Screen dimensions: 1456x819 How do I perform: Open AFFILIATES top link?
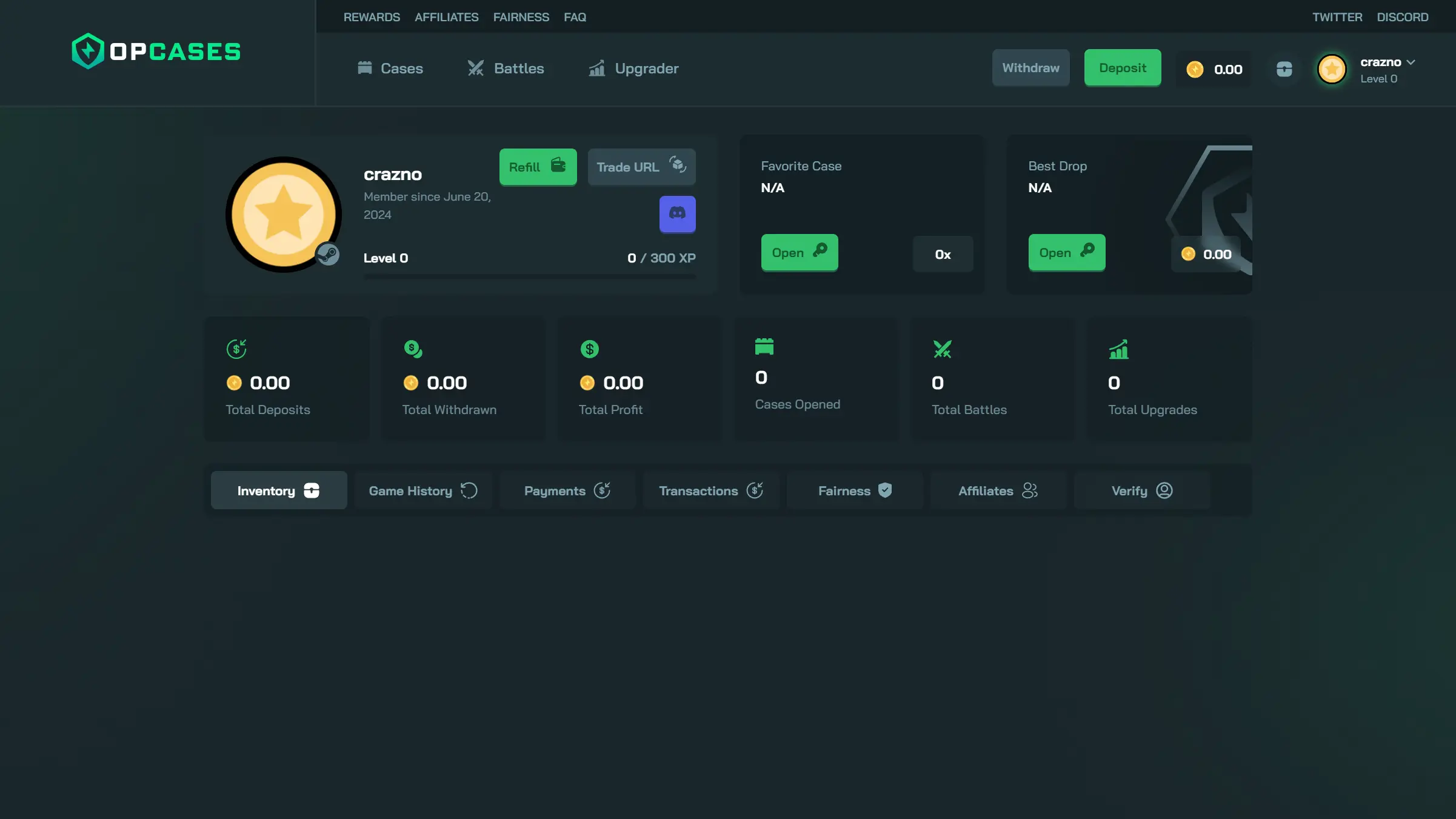(x=446, y=17)
